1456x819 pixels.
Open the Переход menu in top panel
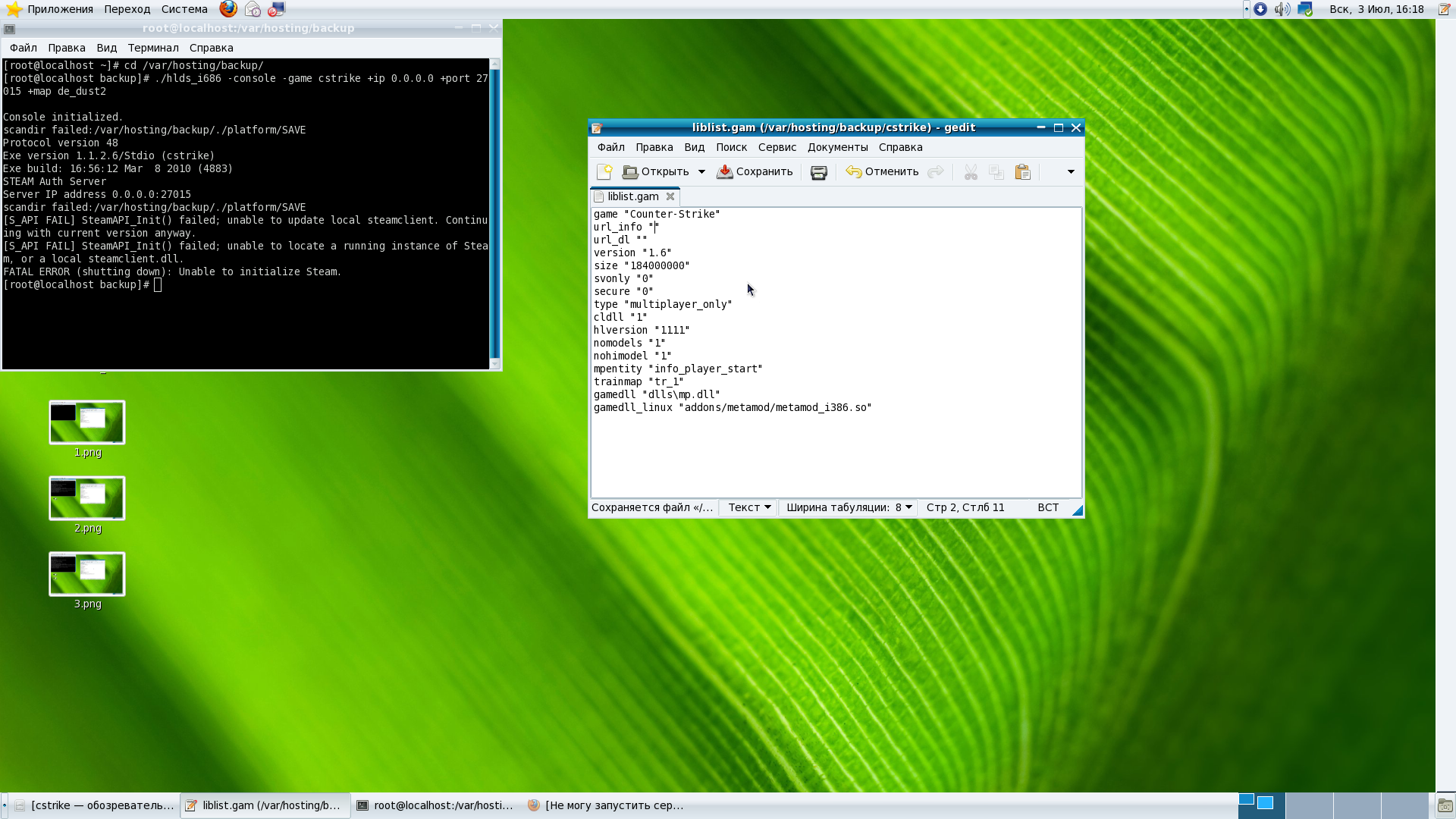coord(127,9)
